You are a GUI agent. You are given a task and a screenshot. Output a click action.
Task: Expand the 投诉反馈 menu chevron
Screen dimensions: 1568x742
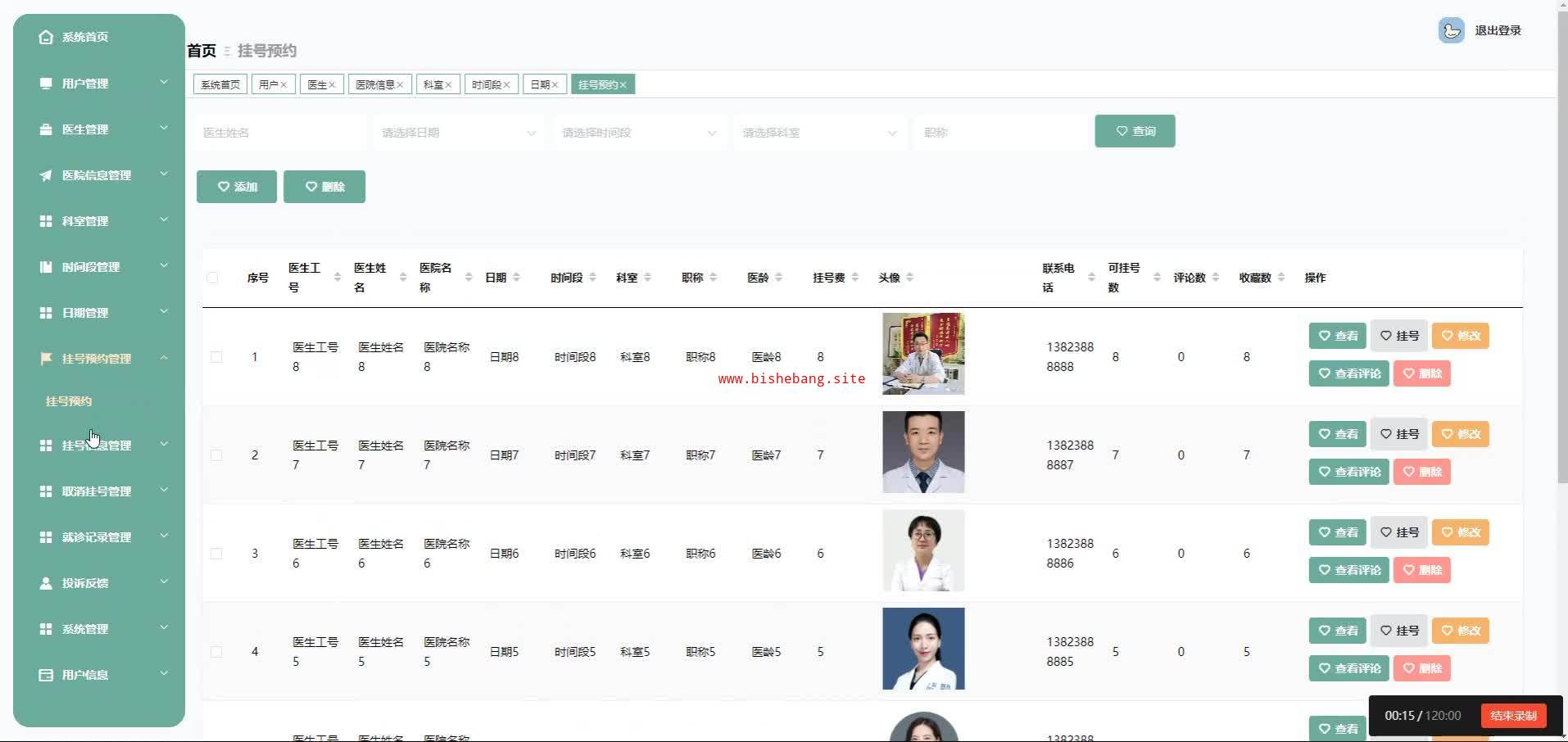pyautogui.click(x=164, y=582)
